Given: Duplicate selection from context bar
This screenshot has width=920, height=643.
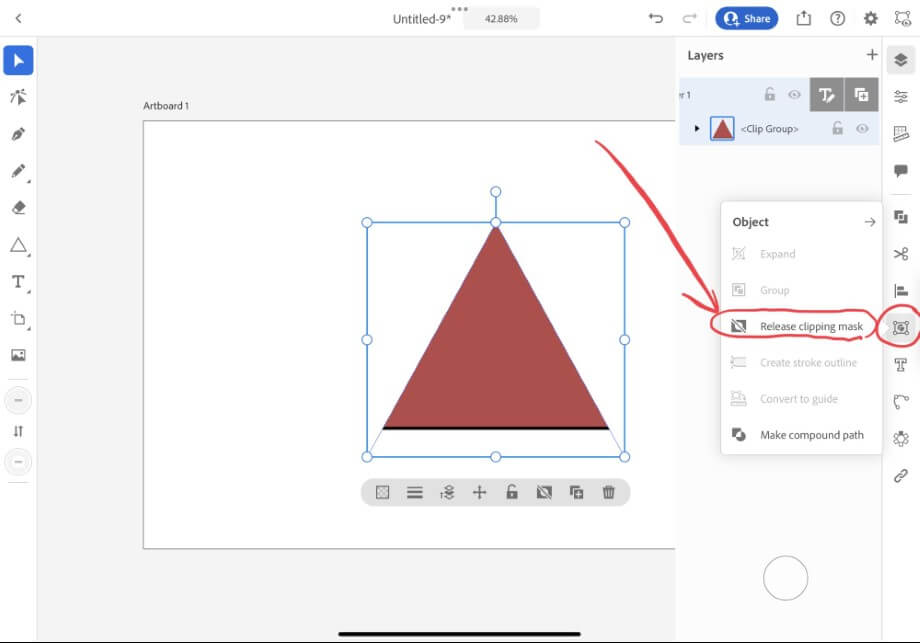Looking at the screenshot, I should click(576, 492).
